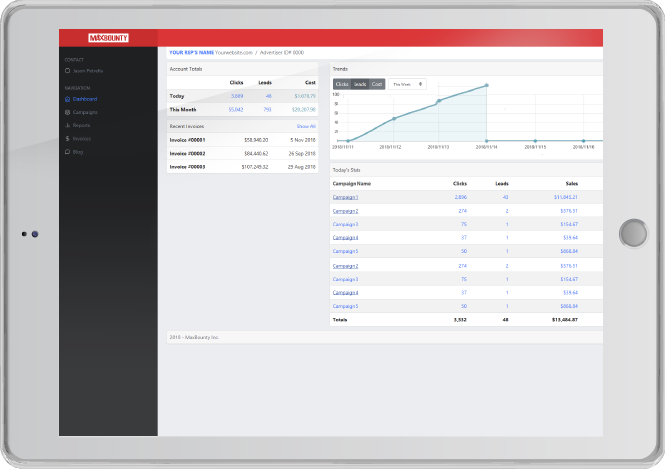The width and height of the screenshot is (665, 469).
Task: Open the This Week time range dropdown
Action: [408, 84]
